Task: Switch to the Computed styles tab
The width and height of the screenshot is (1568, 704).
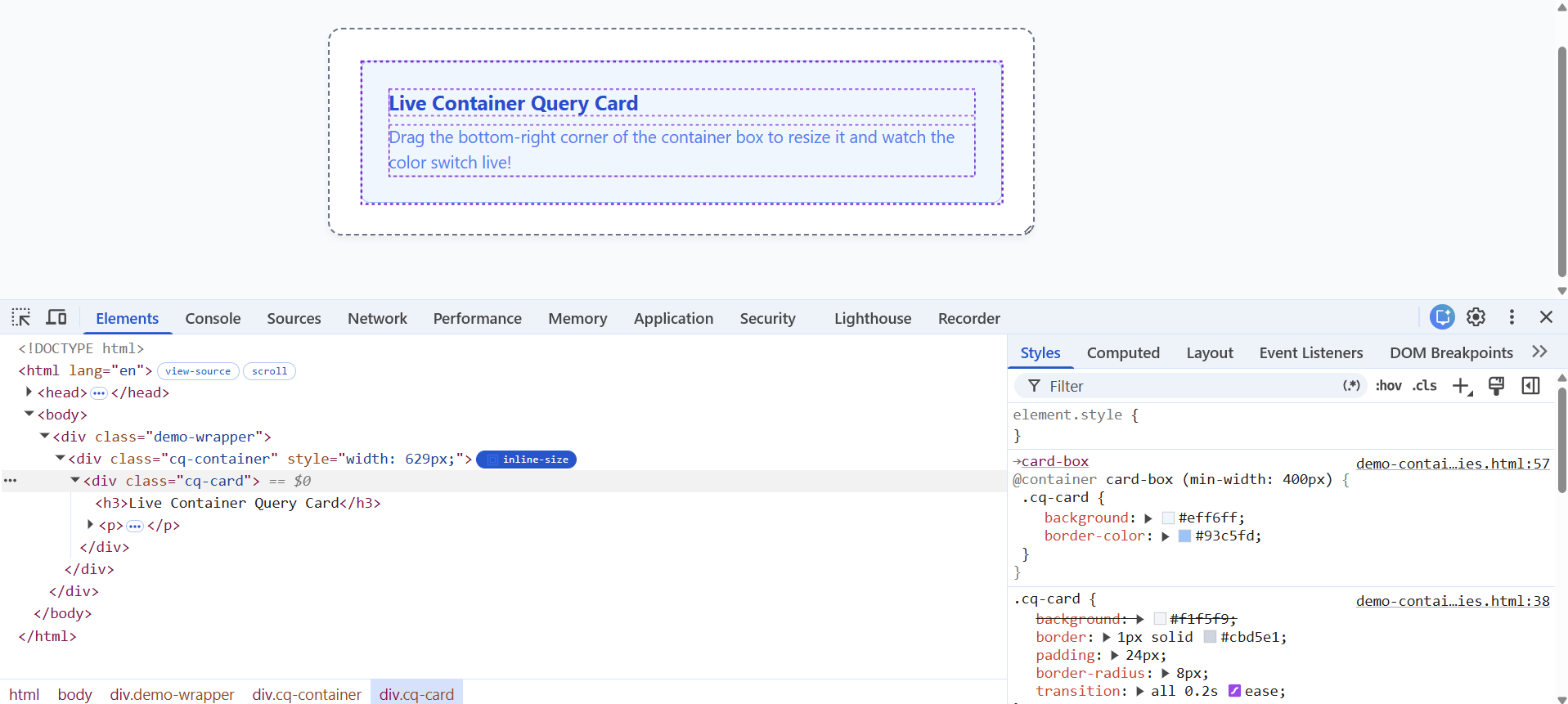Action: pyautogui.click(x=1123, y=352)
